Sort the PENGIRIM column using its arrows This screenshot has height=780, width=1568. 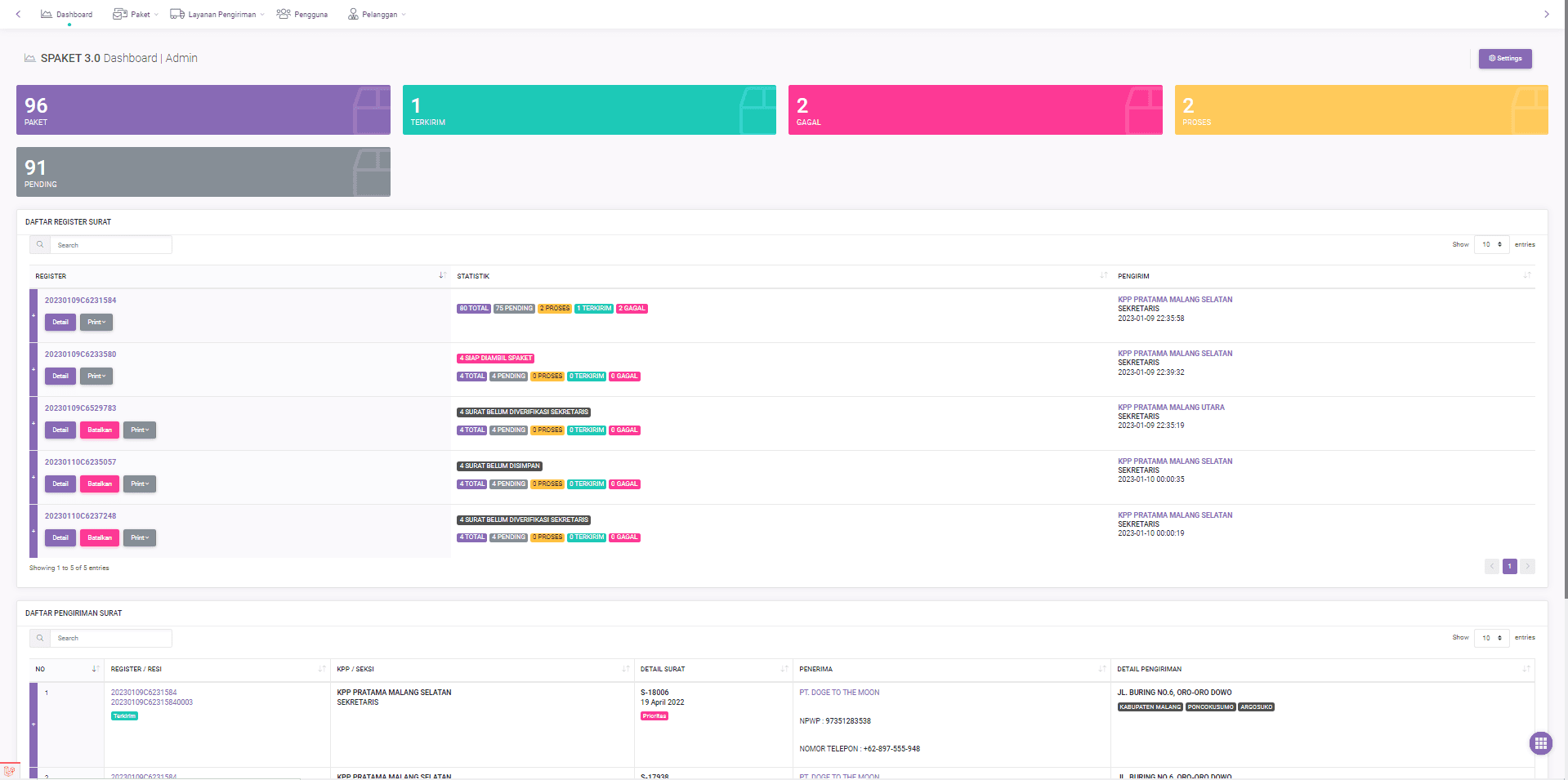(x=1526, y=276)
